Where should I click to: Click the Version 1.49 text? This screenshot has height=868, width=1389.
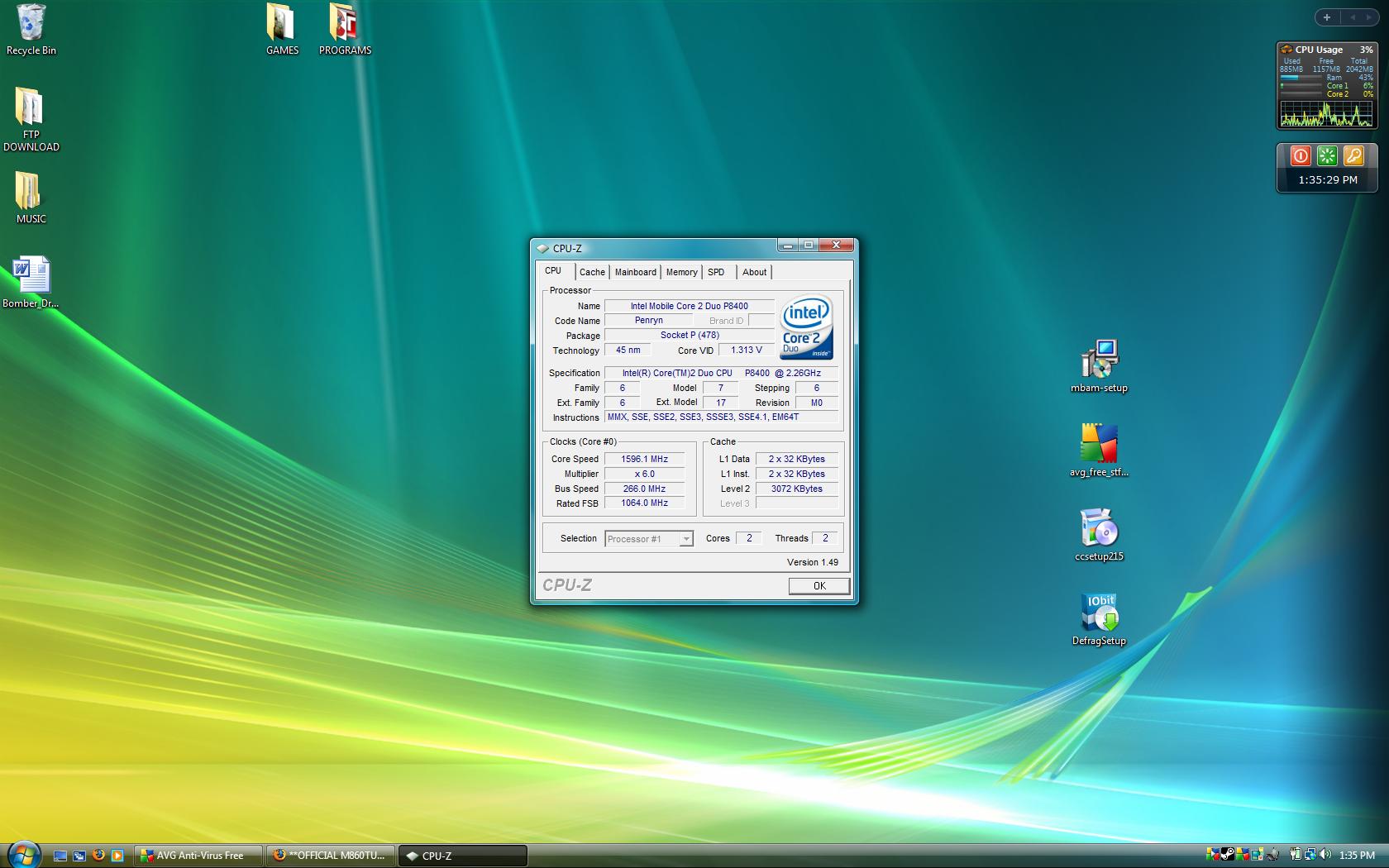click(812, 562)
